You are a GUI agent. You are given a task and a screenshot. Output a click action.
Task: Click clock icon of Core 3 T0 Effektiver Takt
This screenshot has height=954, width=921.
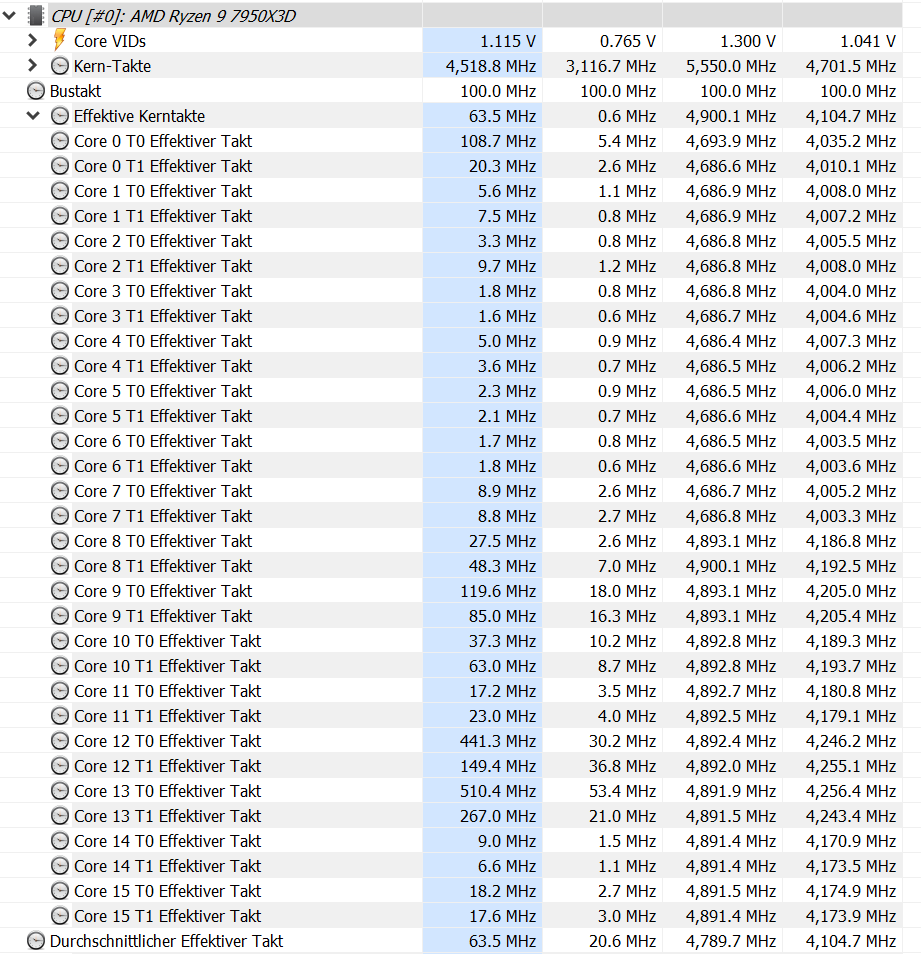(x=60, y=291)
